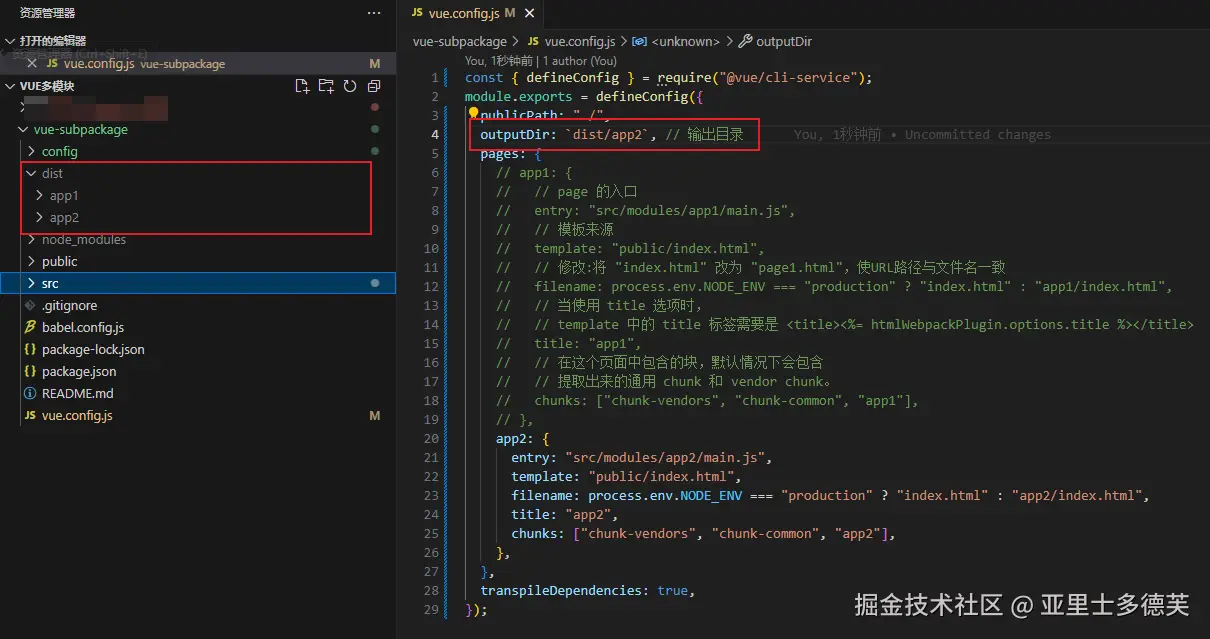The height and width of the screenshot is (639, 1210).
Task: Click the git icon beside .gitignore
Action: [30, 305]
